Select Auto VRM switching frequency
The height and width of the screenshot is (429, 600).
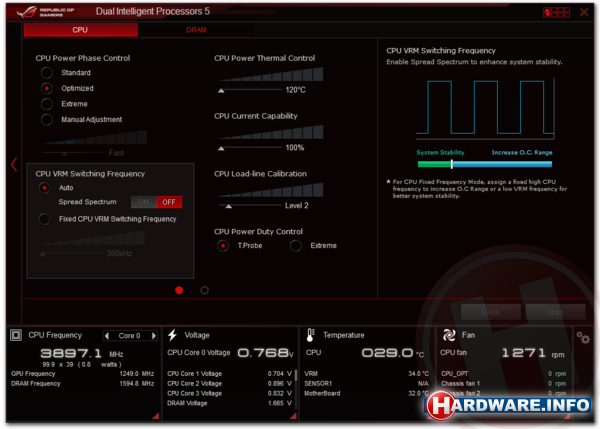point(44,188)
